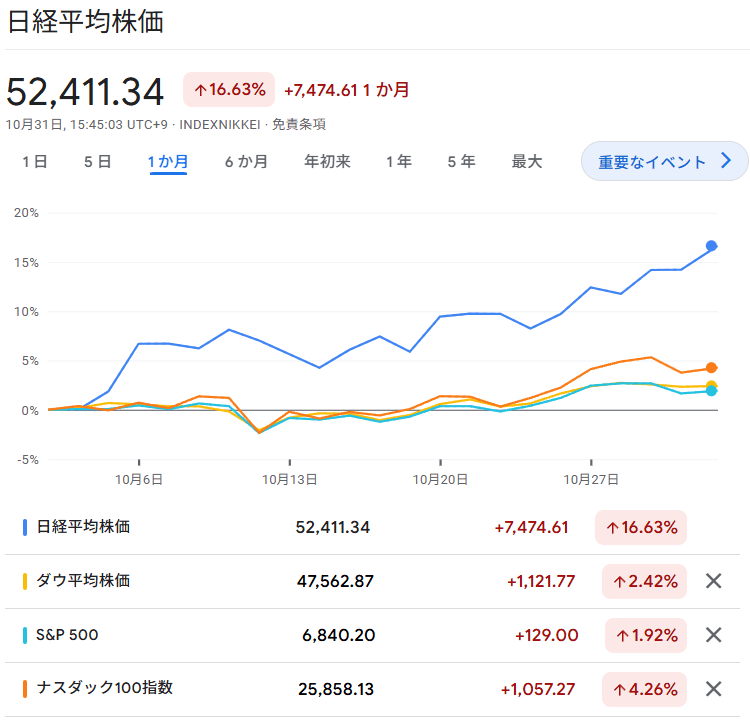Switch chart to 1年 range
The width and height of the screenshot is (750, 725).
pyautogui.click(x=398, y=162)
